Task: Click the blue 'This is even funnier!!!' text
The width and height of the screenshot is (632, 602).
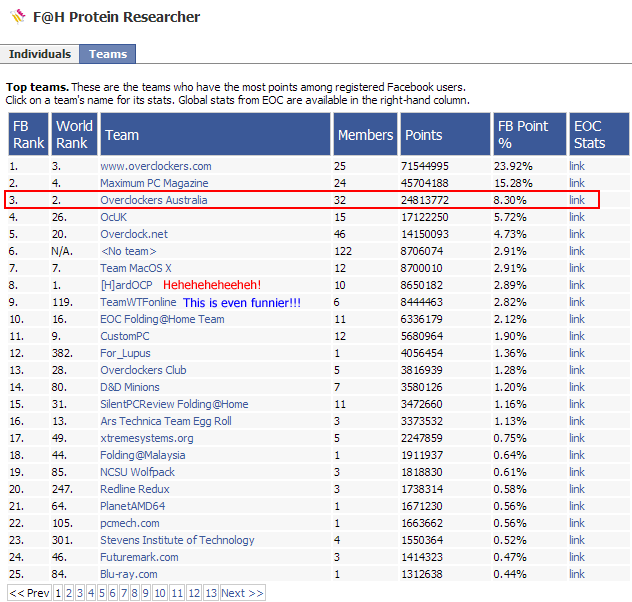Action: coord(242,303)
